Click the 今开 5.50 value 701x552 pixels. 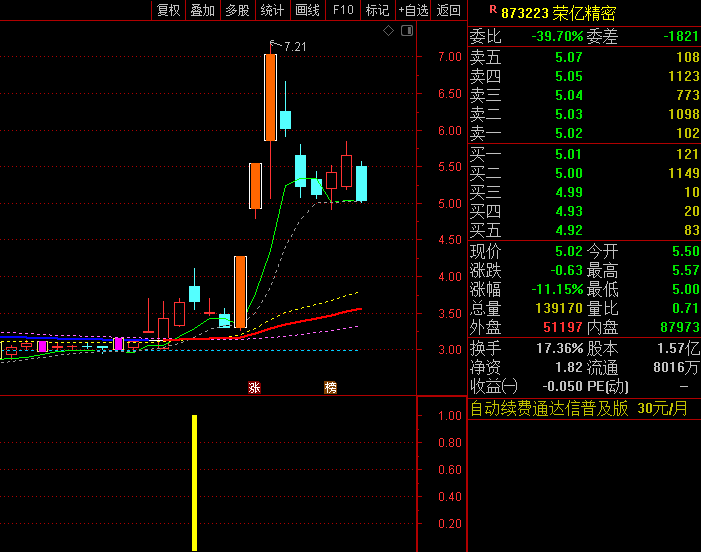coord(686,251)
